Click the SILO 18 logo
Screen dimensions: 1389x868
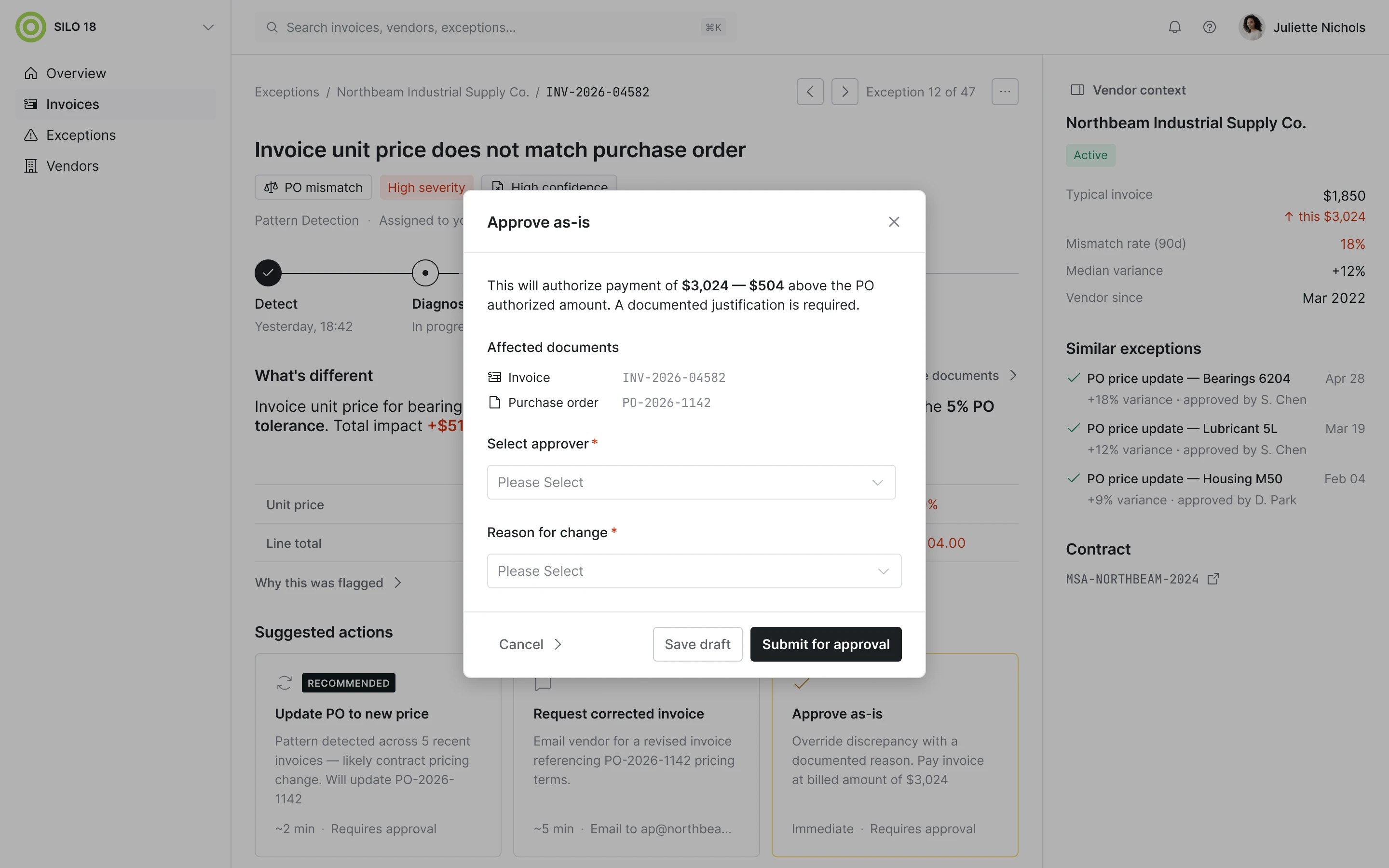(30, 27)
